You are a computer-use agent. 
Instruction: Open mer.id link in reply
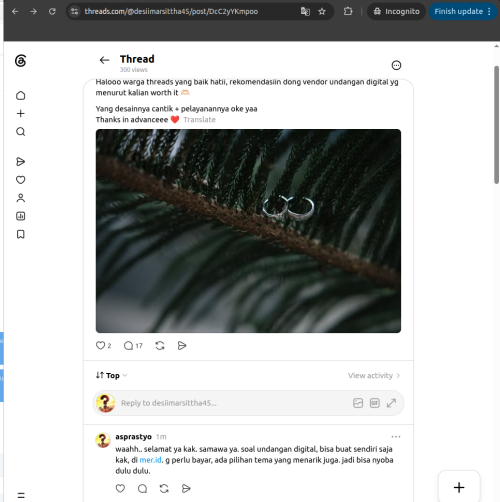(150, 460)
